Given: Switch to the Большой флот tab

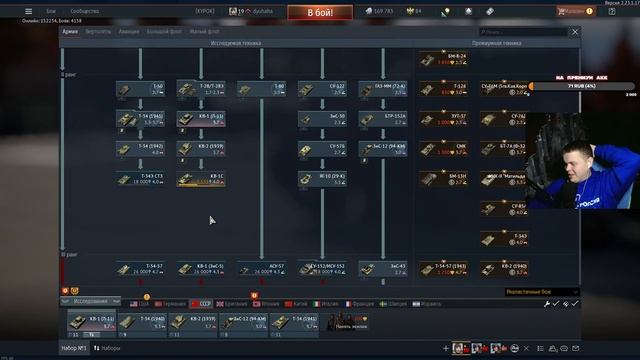Looking at the screenshot, I should coord(164,31).
